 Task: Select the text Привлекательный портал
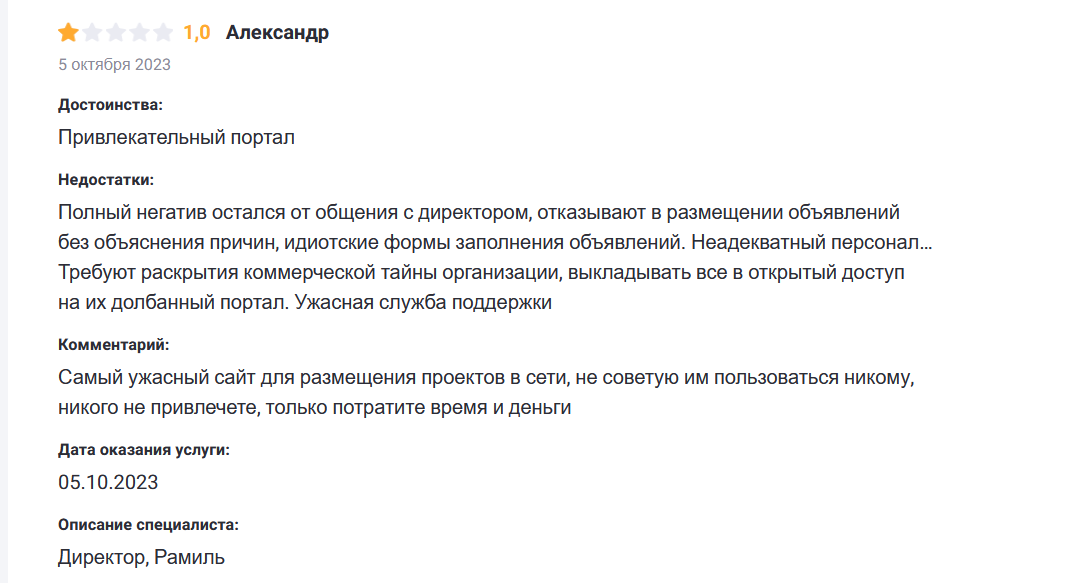coord(176,137)
